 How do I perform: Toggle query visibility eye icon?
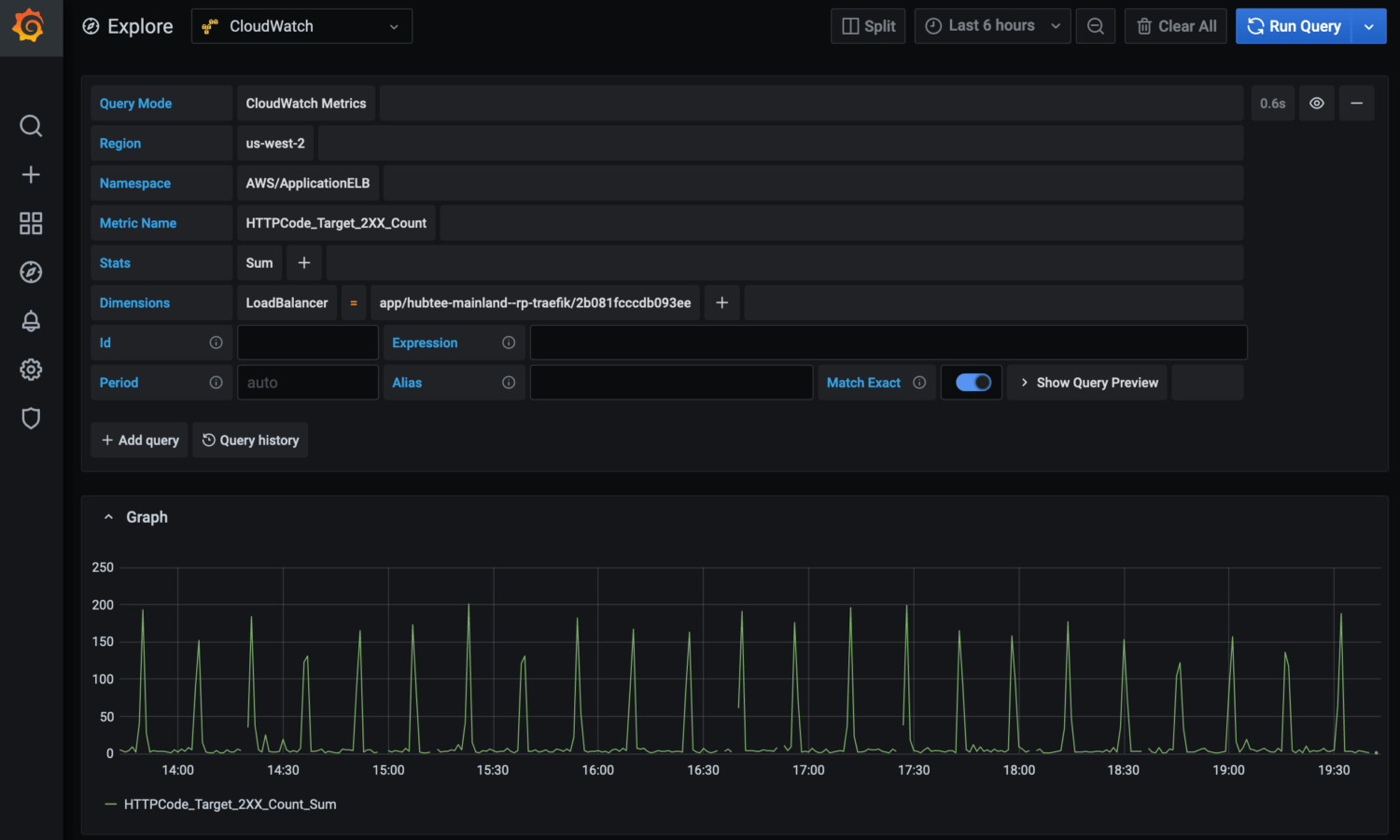[1316, 104]
